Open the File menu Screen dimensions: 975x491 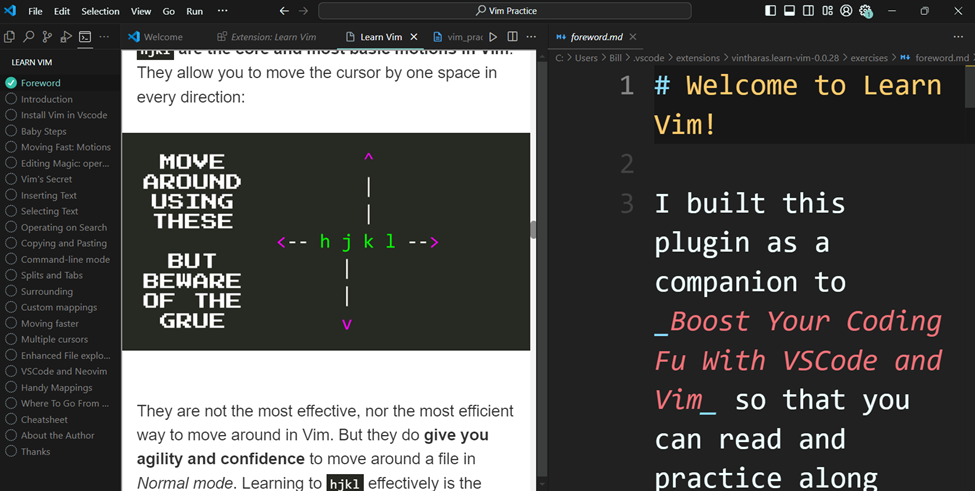pyautogui.click(x=35, y=11)
